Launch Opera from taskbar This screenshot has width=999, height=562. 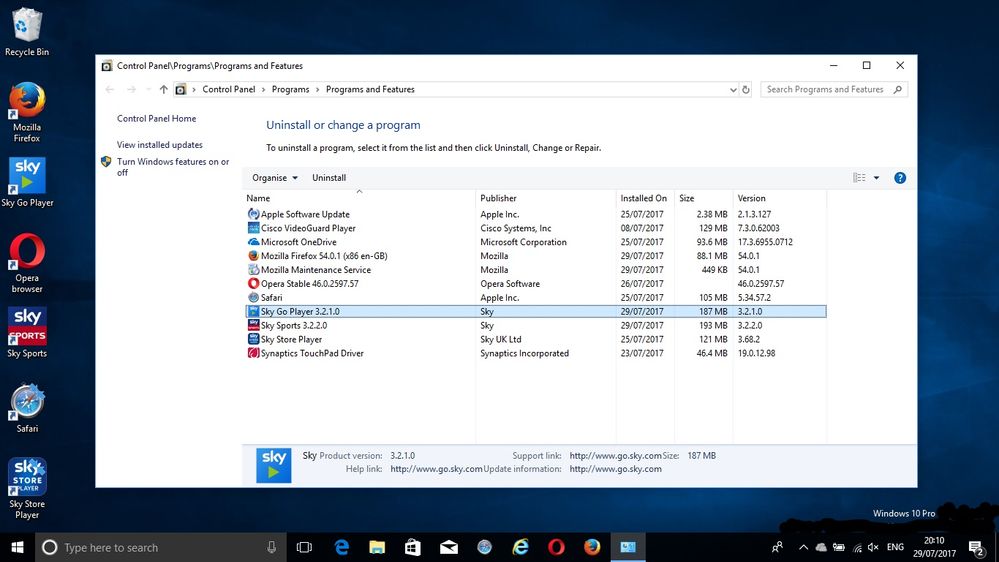point(556,547)
